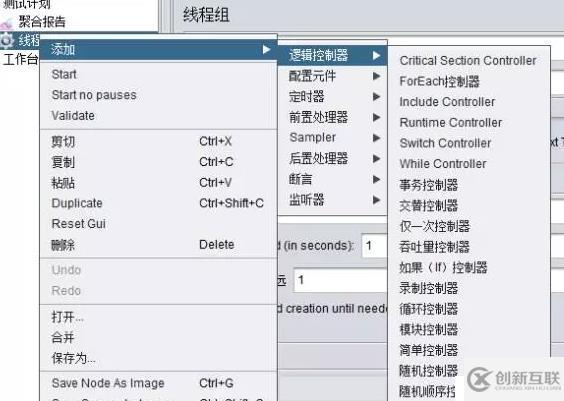The width and height of the screenshot is (564, 401).
Task: Add 仅一次控制器
Action: [469, 226]
